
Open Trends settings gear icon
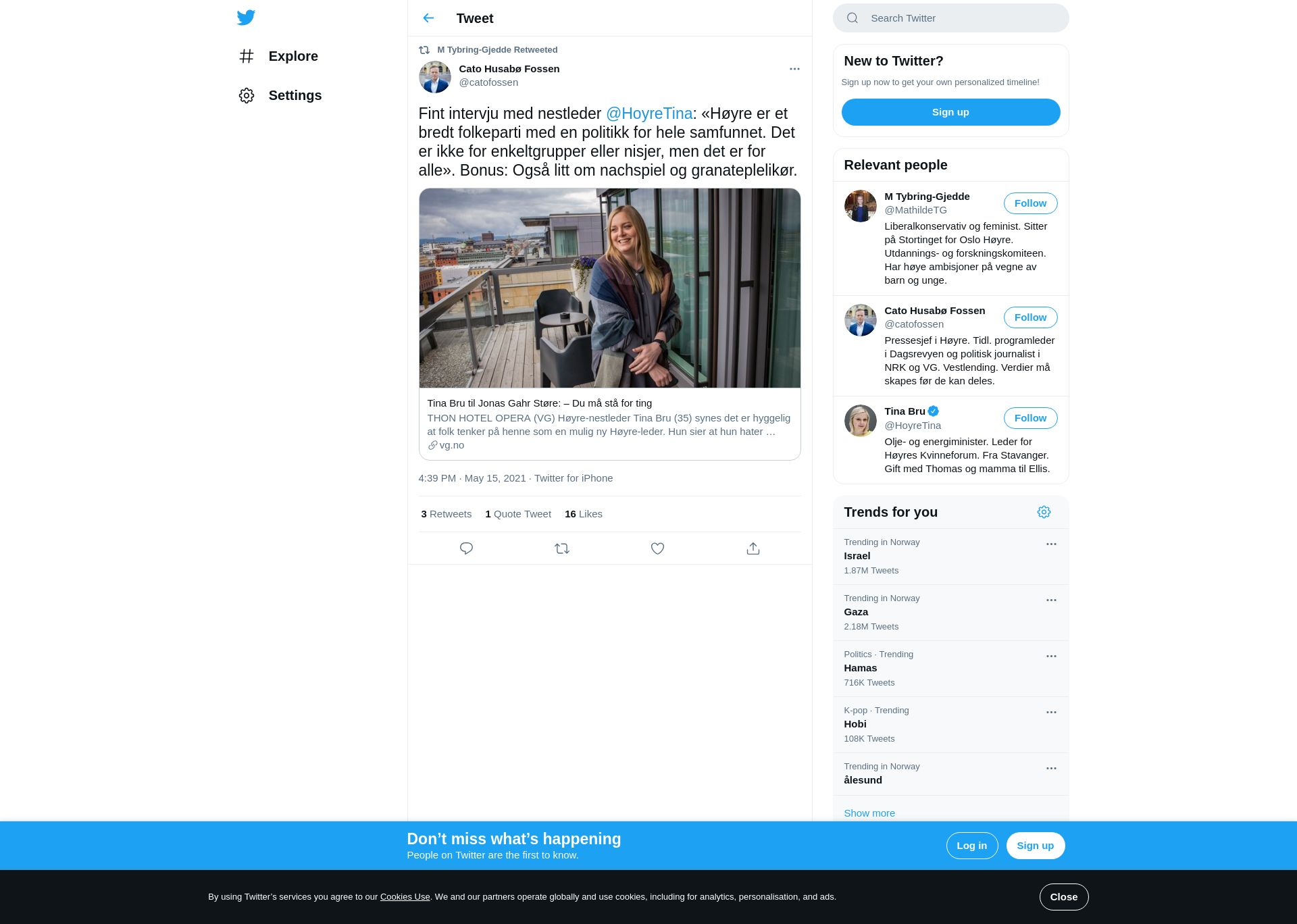click(x=1044, y=512)
